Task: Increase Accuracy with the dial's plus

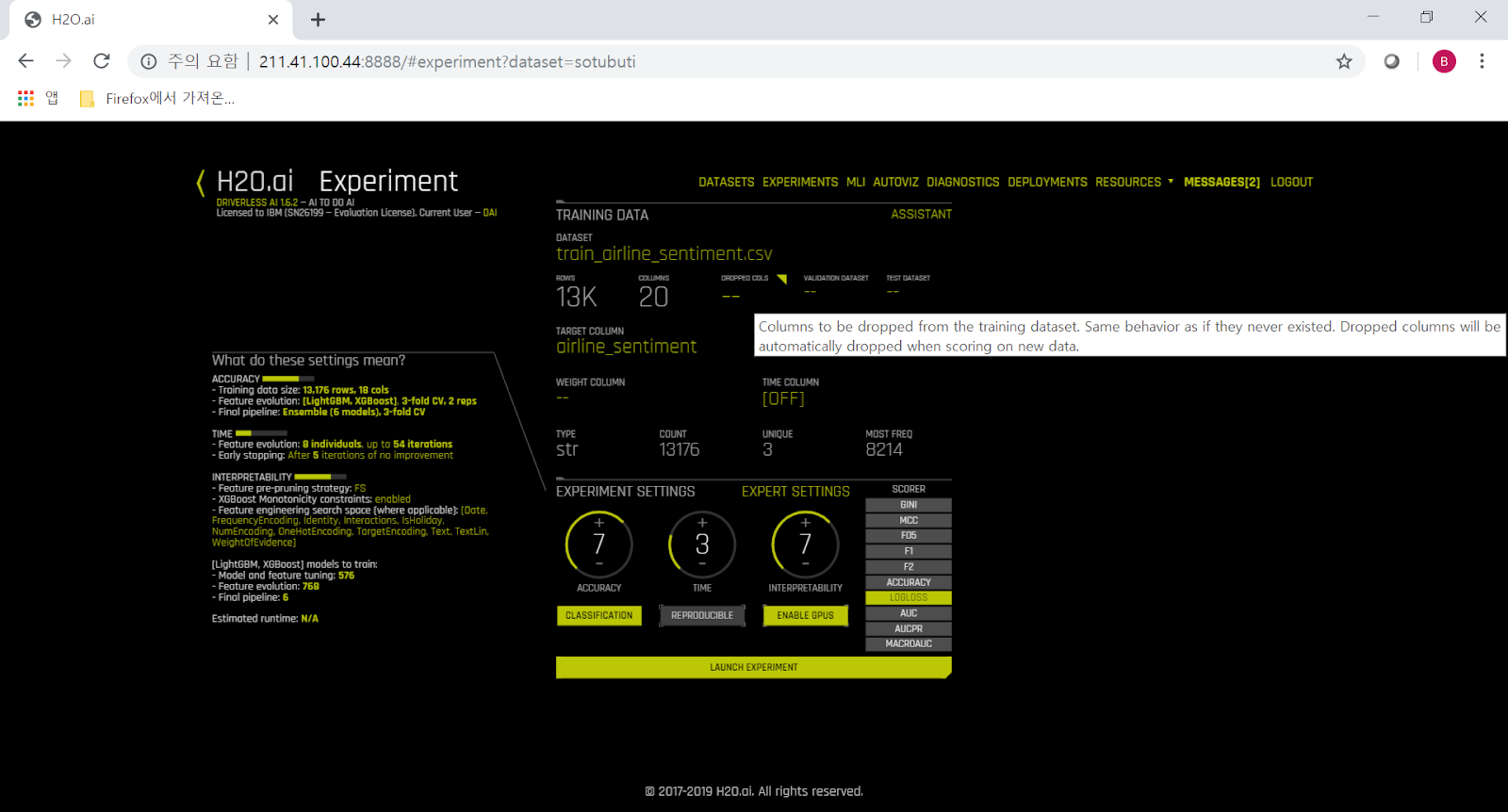Action: 598,522
